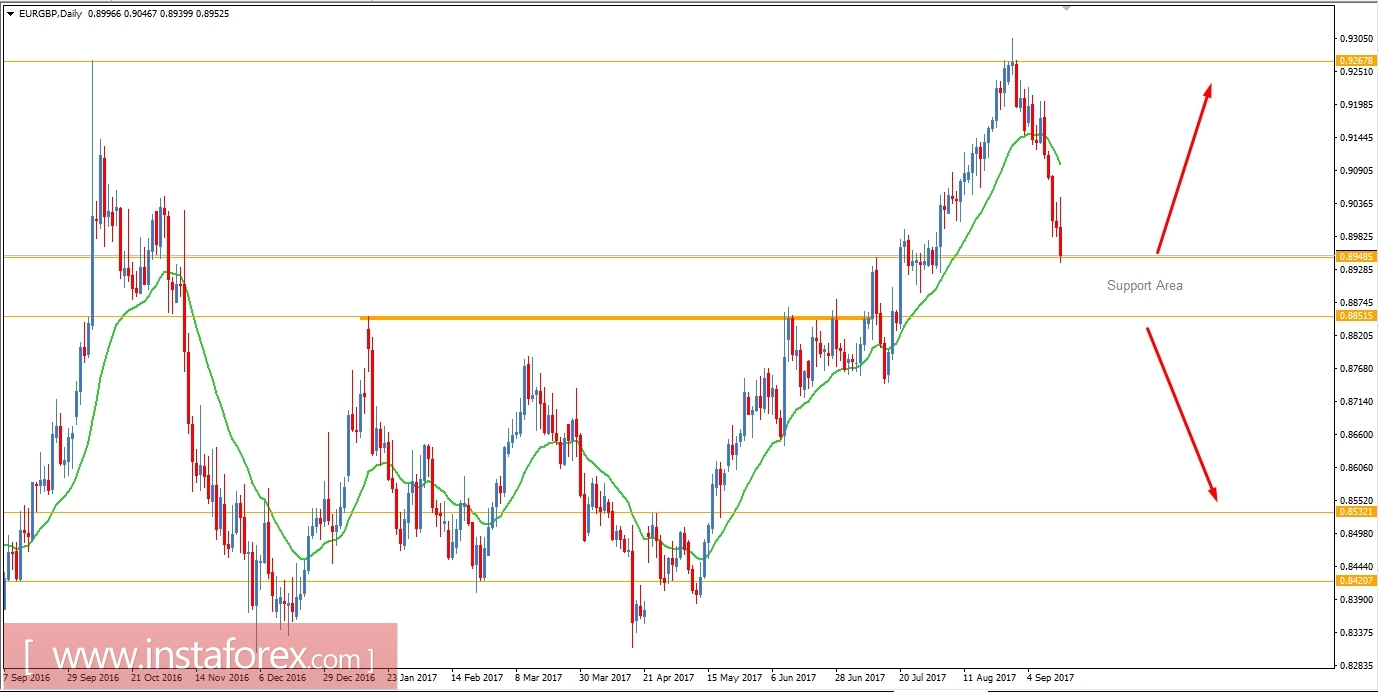Select the highlighted 0.92678 resistance price tag
Viewport: 1378px width, 692px height.
[x=1358, y=60]
